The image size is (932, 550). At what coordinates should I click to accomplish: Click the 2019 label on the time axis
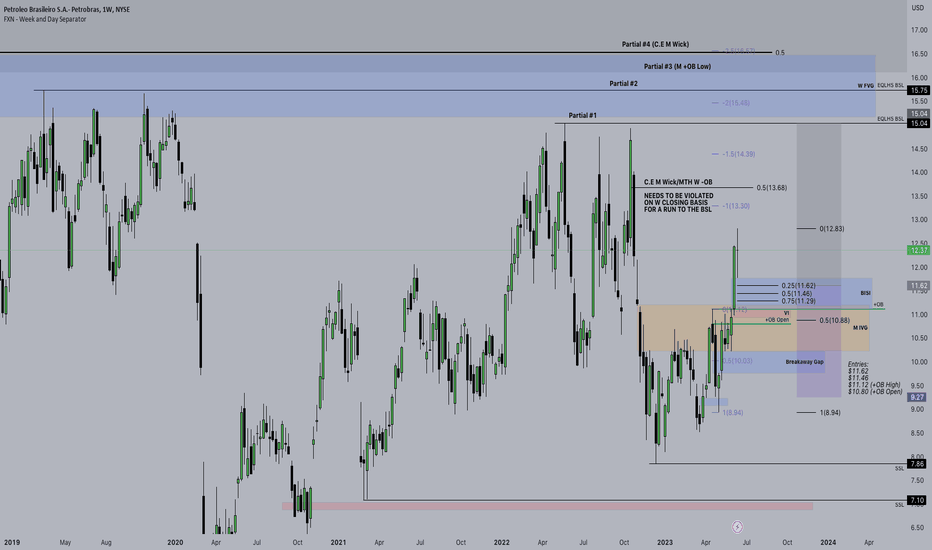coord(12,542)
